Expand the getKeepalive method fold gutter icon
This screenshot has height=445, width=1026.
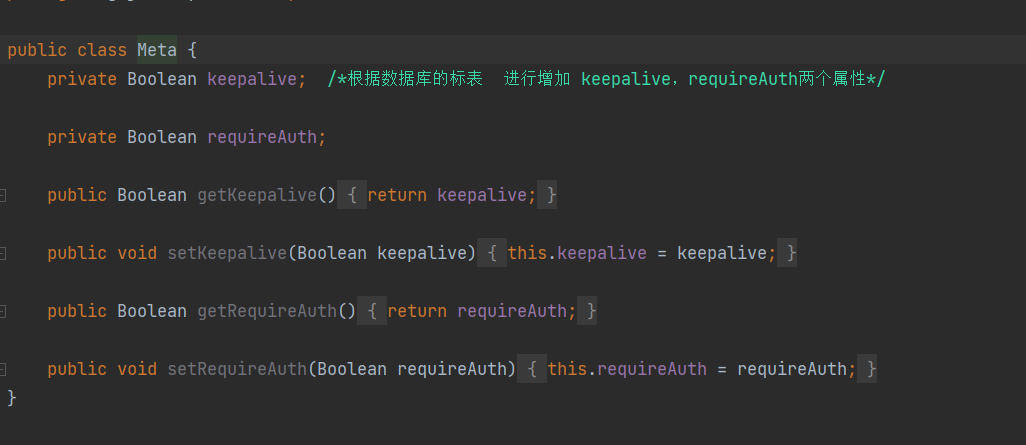[3, 195]
